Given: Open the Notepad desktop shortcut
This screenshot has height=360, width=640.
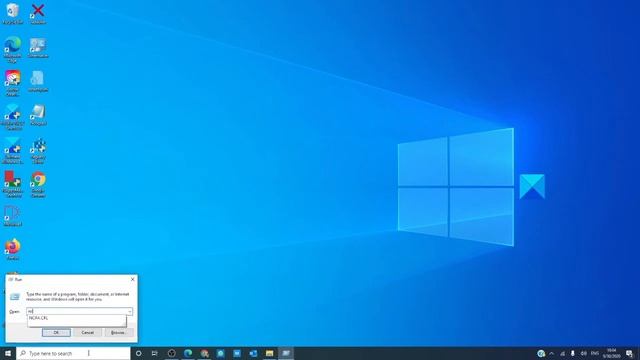Looking at the screenshot, I should click(x=38, y=115).
